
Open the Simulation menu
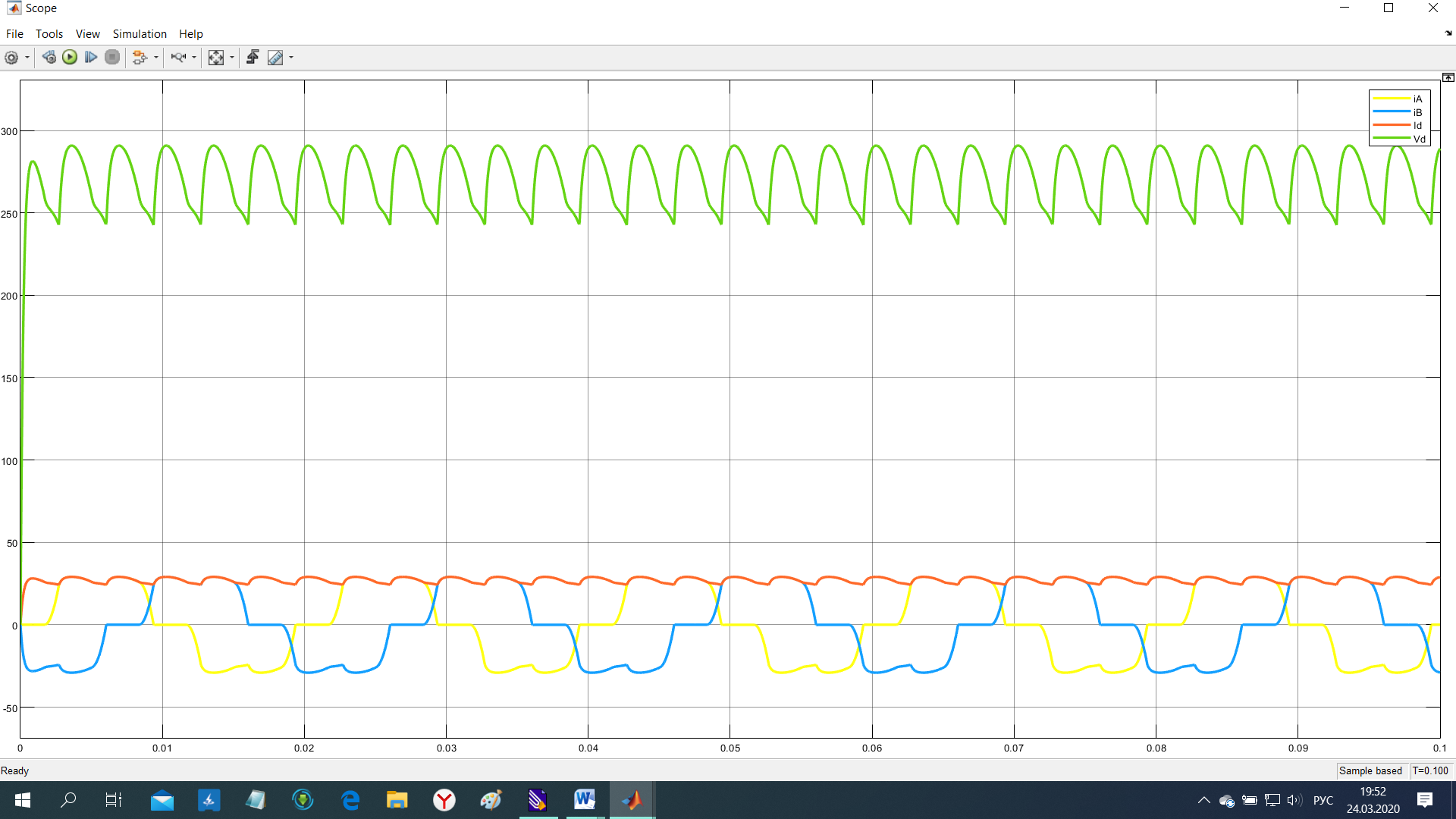(x=140, y=34)
